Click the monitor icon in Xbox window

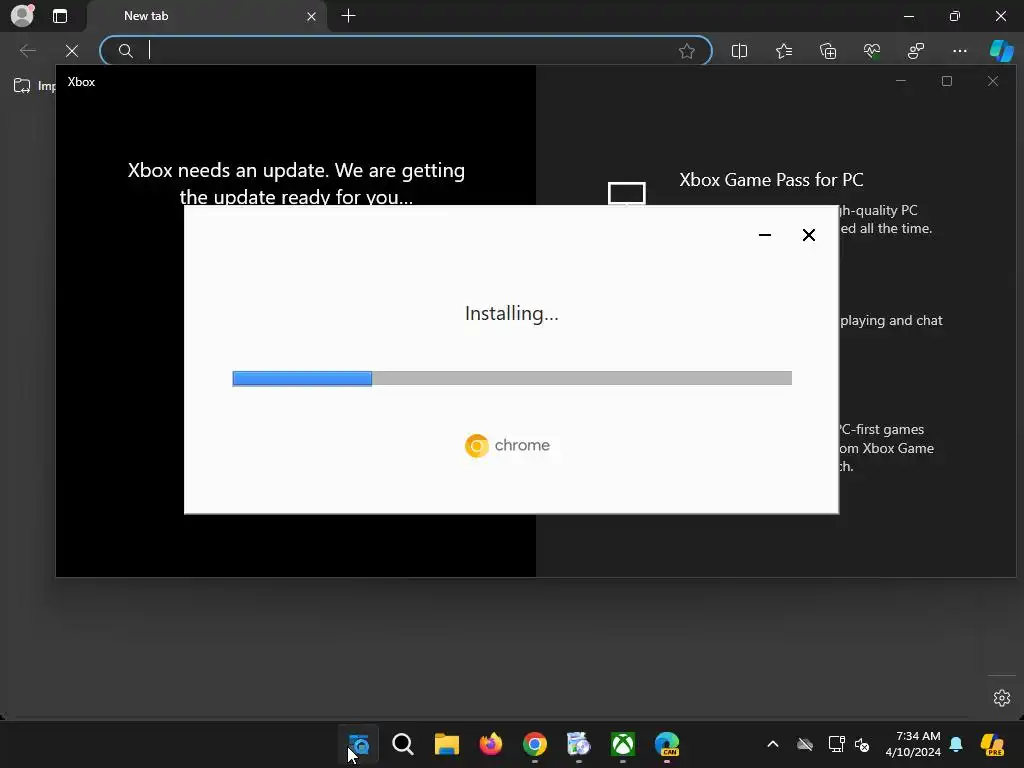(627, 194)
